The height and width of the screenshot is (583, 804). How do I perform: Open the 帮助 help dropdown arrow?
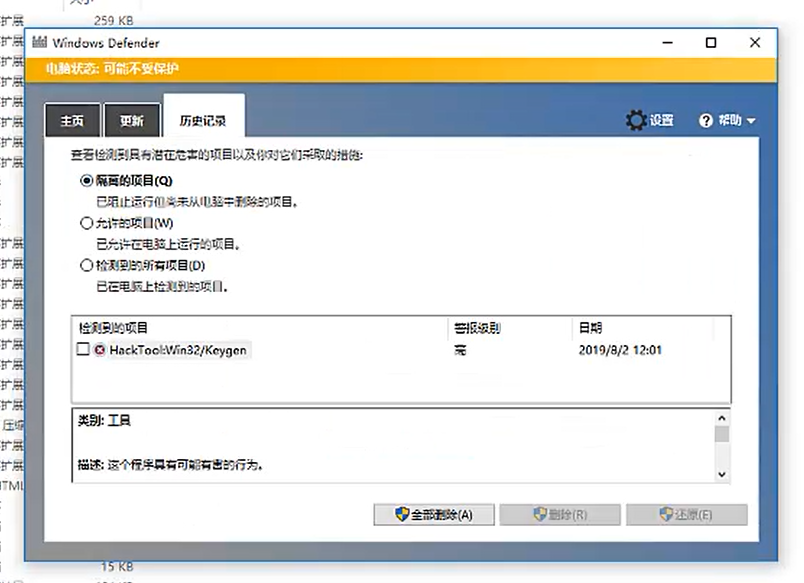[751, 121]
